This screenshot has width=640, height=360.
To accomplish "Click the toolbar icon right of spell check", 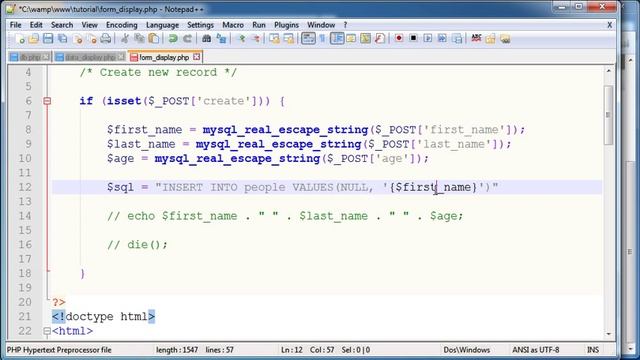I will (x=490, y=39).
